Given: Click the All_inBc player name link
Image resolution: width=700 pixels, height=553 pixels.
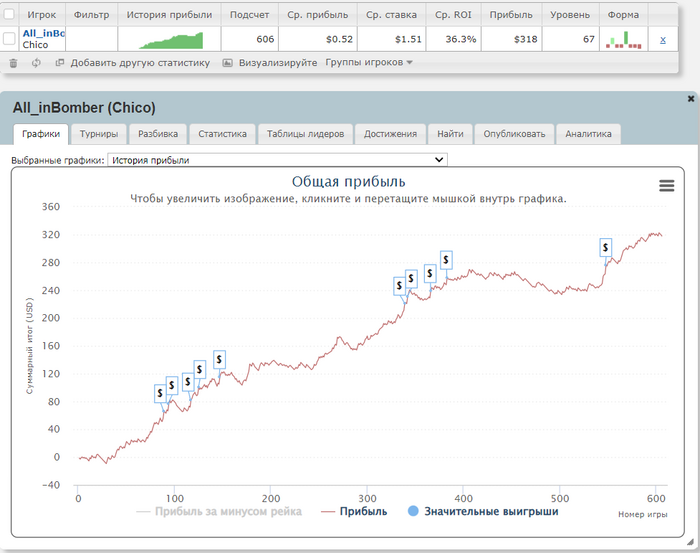Looking at the screenshot, I should pos(44,33).
